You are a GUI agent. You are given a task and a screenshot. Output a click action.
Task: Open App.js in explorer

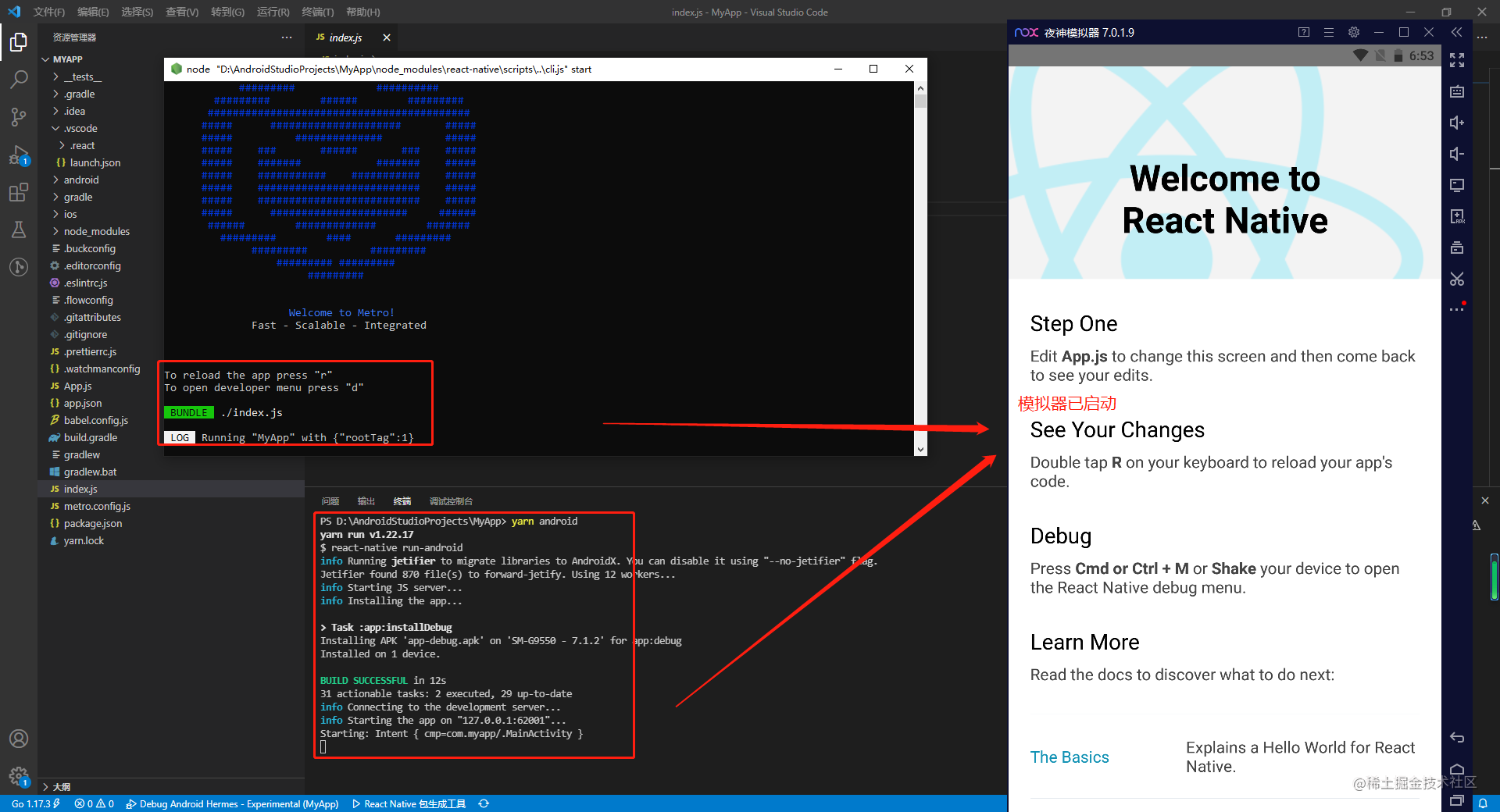tap(77, 386)
